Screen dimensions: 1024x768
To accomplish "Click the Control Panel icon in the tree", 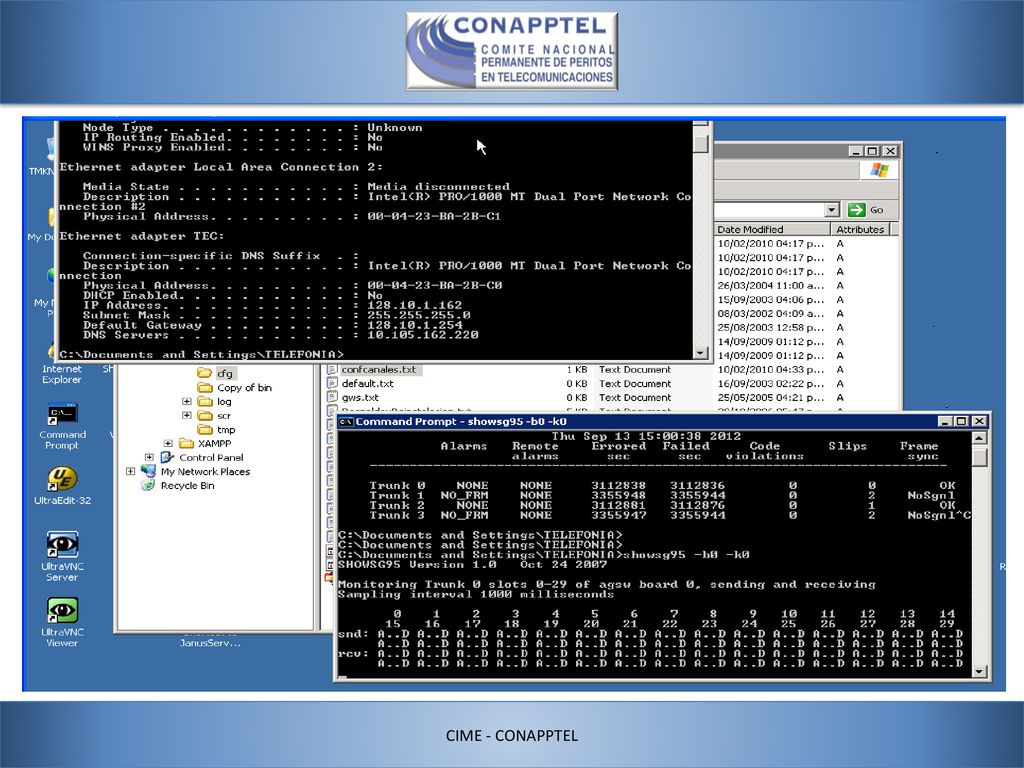I will pyautogui.click(x=168, y=457).
